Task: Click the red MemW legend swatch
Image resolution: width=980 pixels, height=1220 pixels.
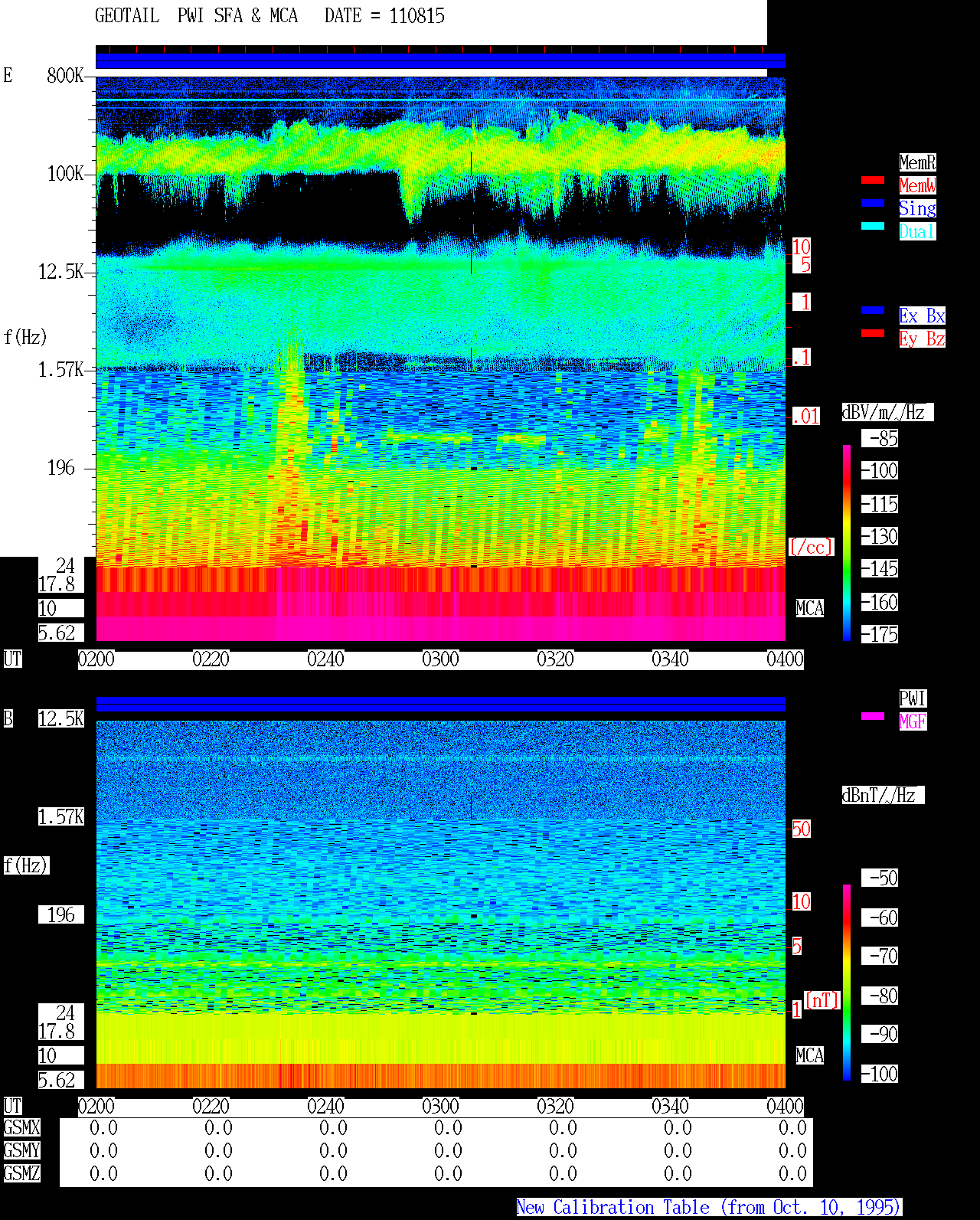Action: pyautogui.click(x=873, y=180)
